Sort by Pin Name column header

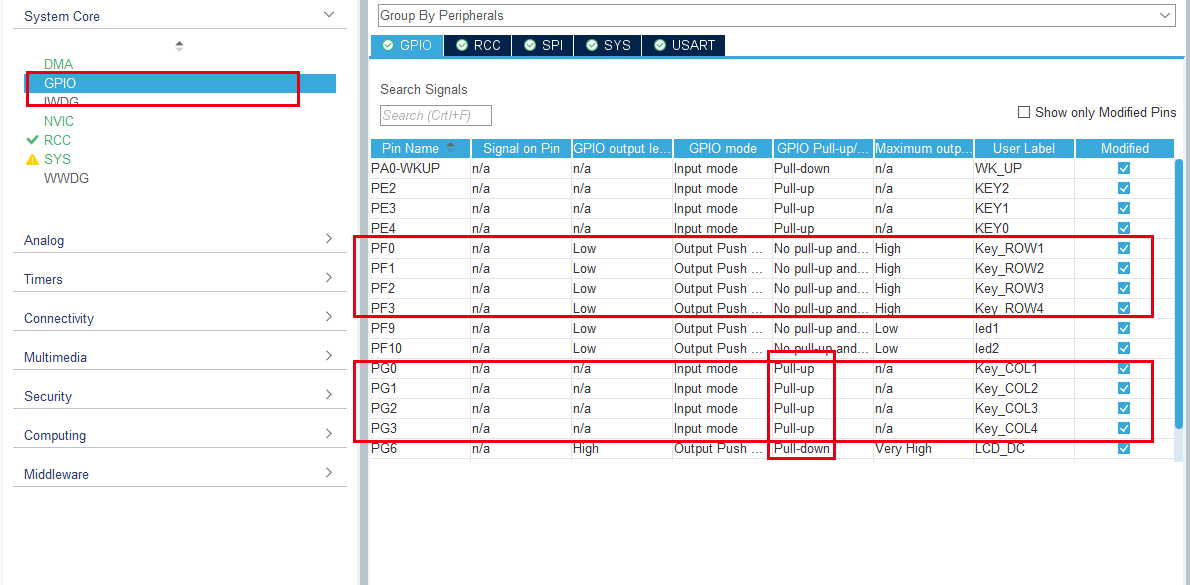(x=420, y=148)
